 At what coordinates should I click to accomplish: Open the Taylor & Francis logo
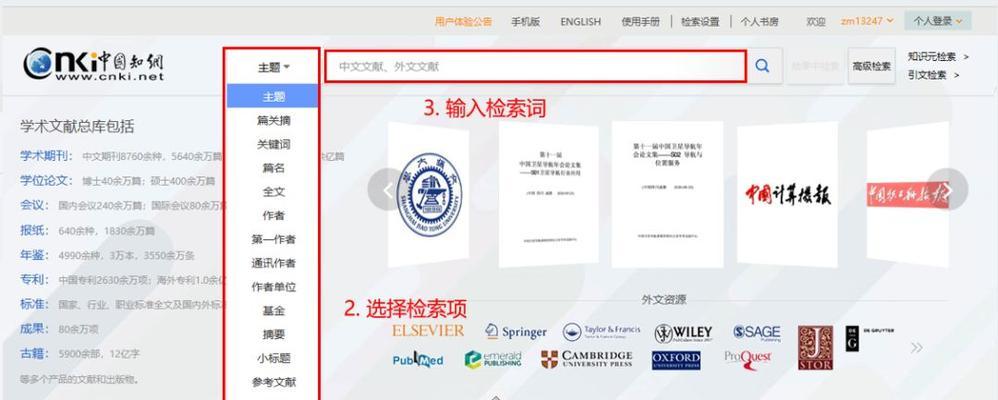click(x=601, y=331)
